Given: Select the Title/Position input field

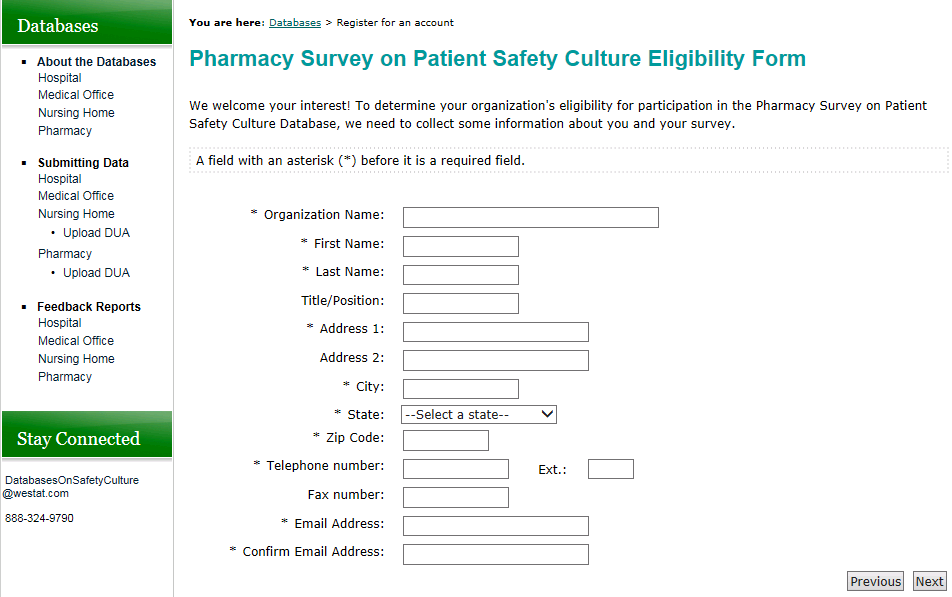Looking at the screenshot, I should pyautogui.click(x=460, y=303).
